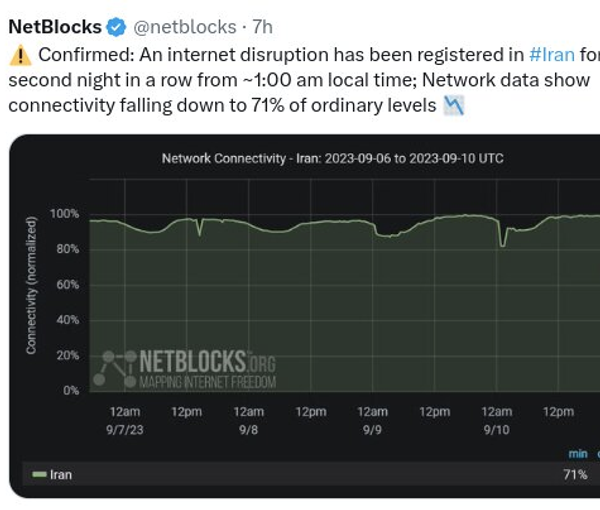This screenshot has width=600, height=510.
Task: Click the 9/9 date label on x-axis
Action: click(x=372, y=426)
